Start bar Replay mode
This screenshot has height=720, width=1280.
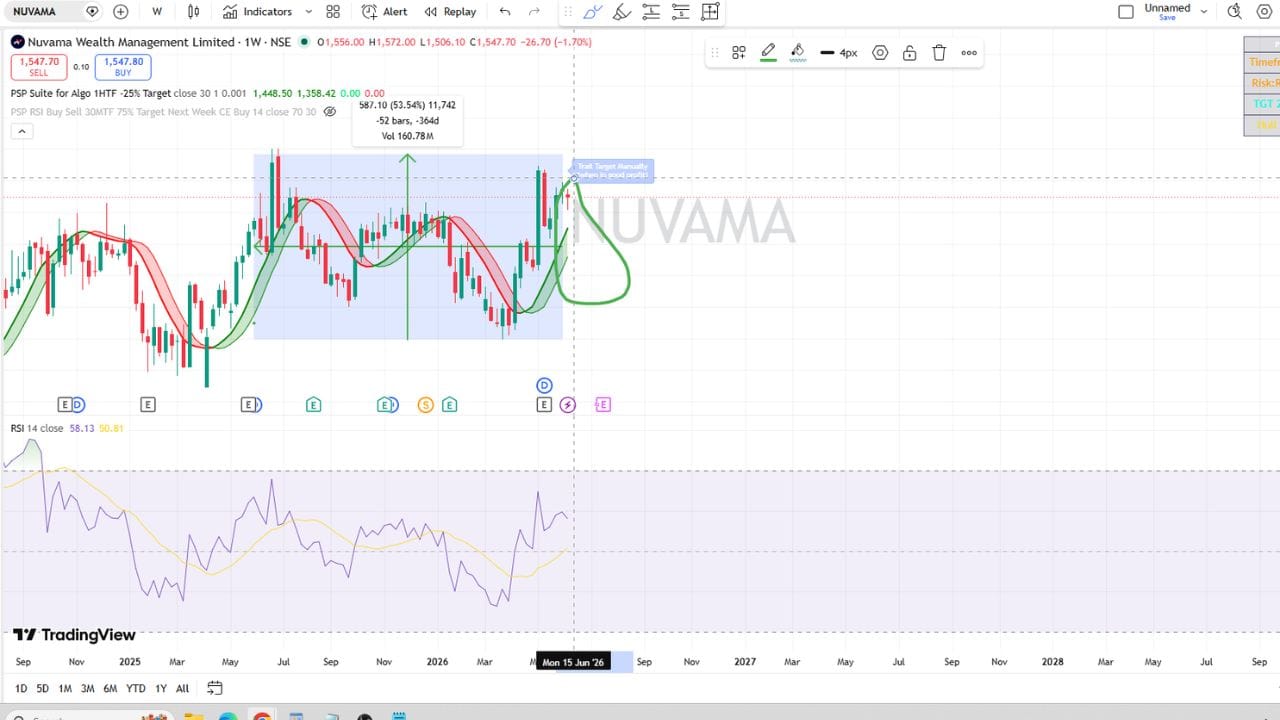click(x=450, y=12)
